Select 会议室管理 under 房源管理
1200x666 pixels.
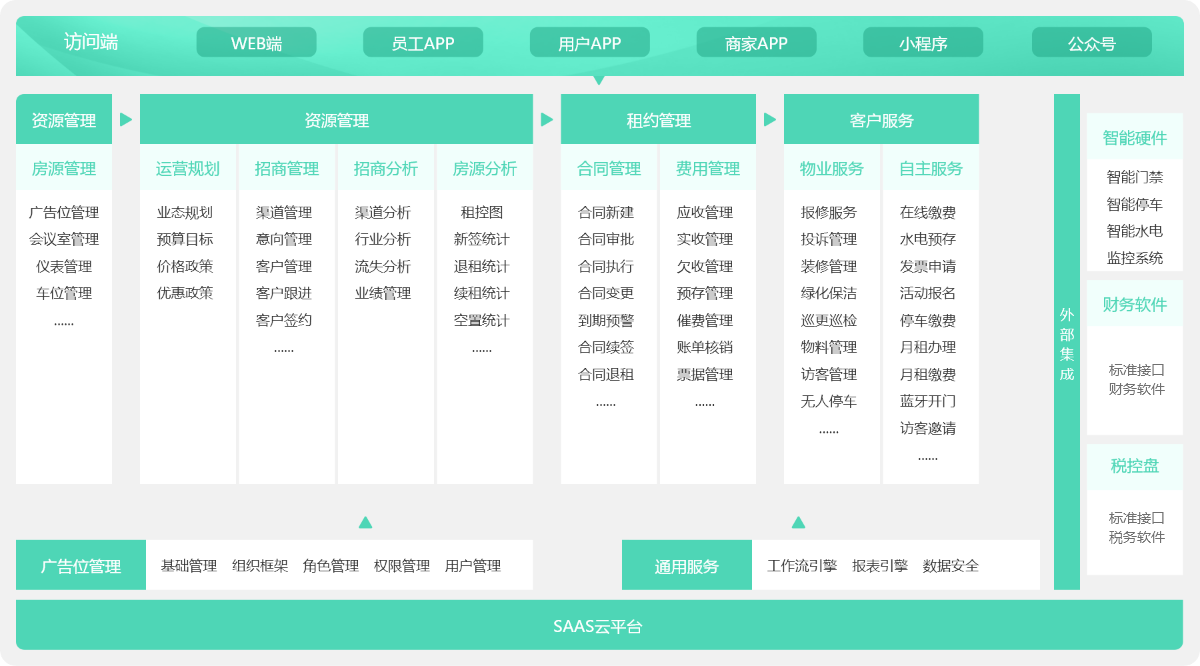(x=64, y=239)
